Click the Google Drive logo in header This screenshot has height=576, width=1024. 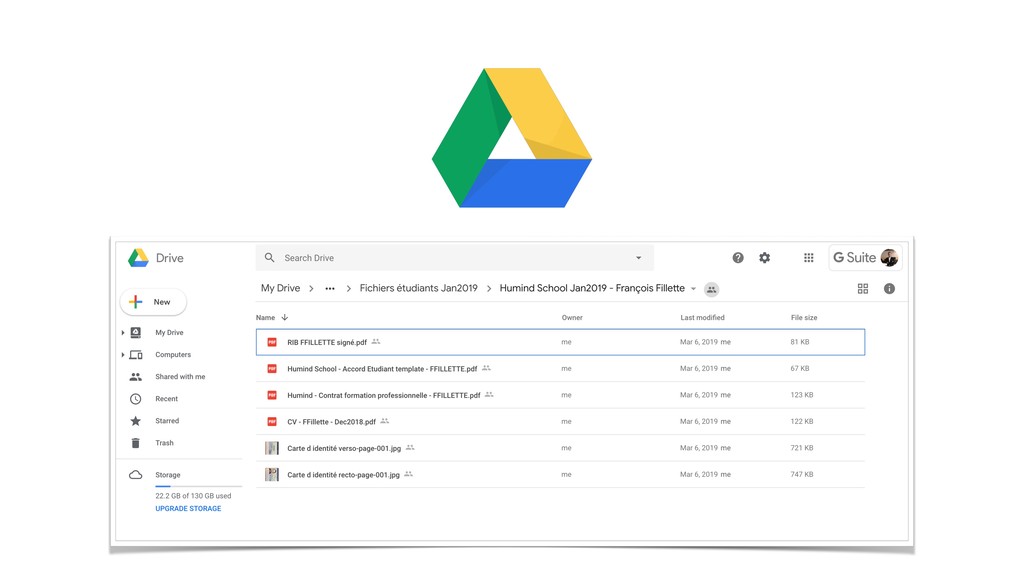click(x=138, y=258)
